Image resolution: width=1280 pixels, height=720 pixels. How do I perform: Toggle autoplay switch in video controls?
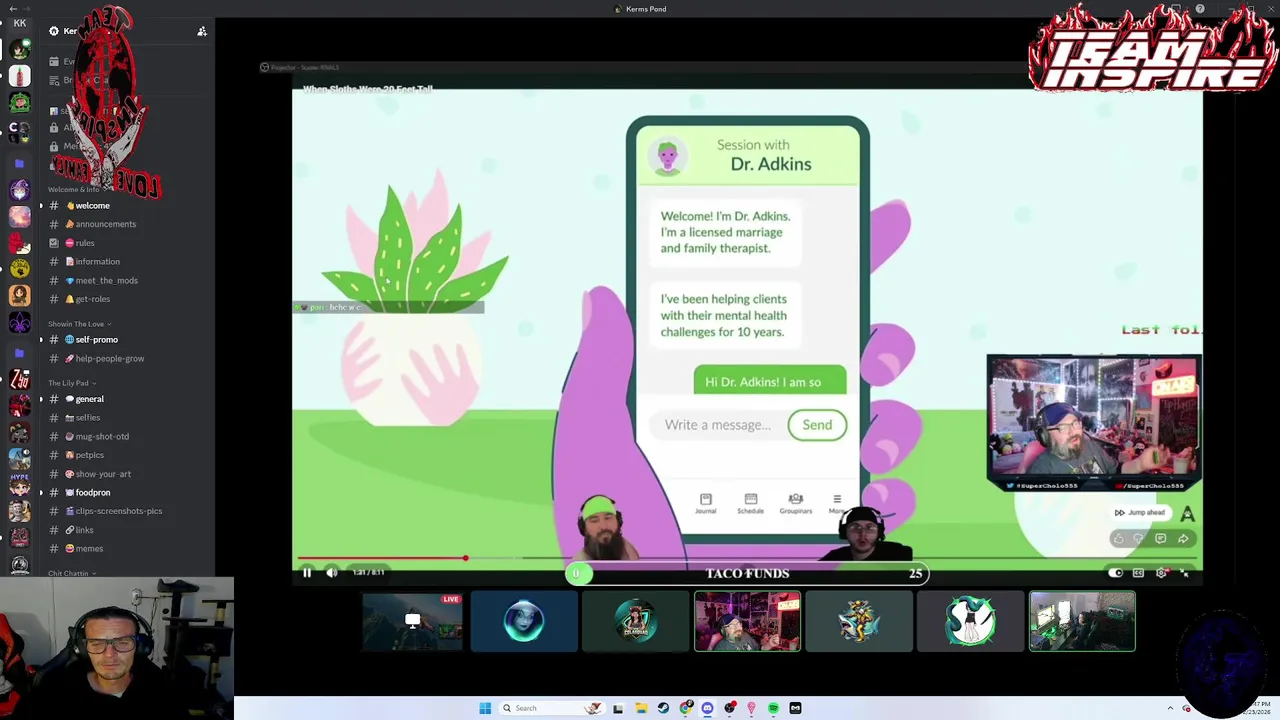pyautogui.click(x=1115, y=573)
